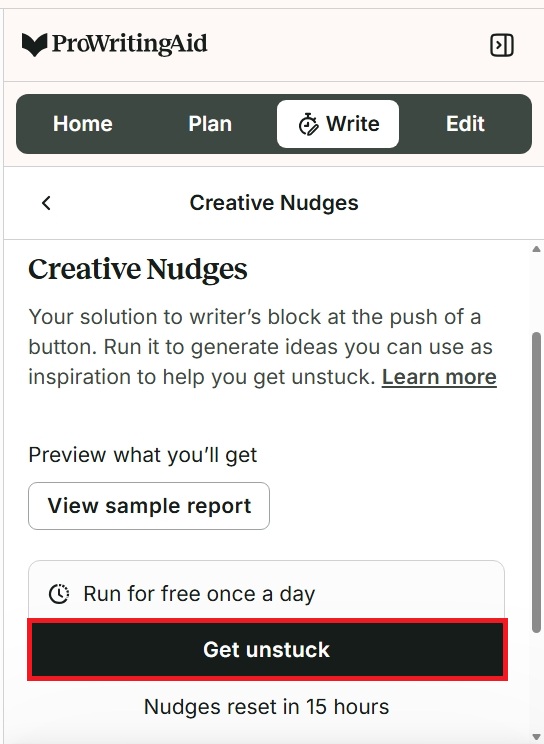Screen dimensions: 544x744
Task: Switch to the Plan tab
Action: 210,124
